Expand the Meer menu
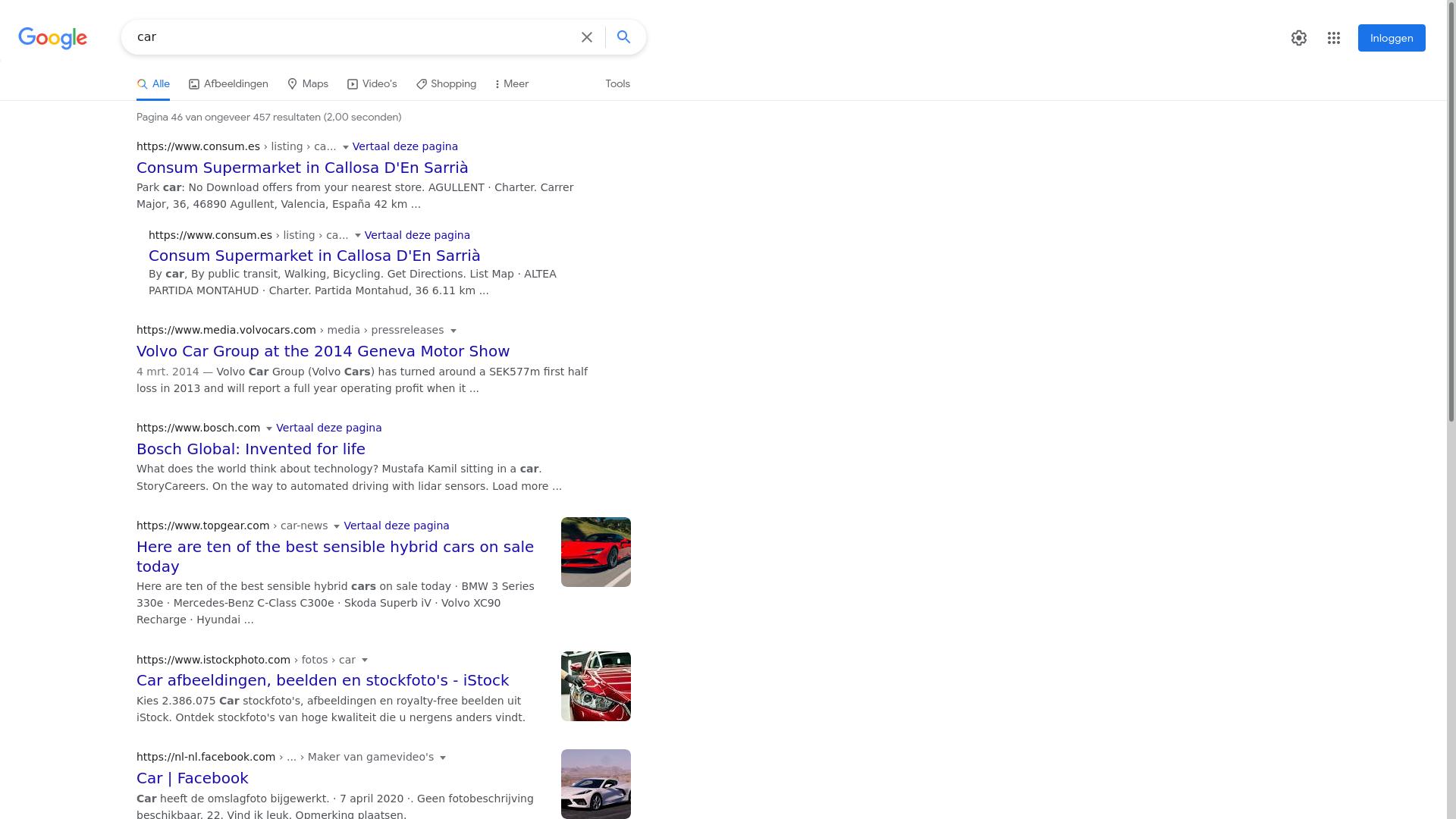This screenshot has height=819, width=1456. tap(512, 84)
